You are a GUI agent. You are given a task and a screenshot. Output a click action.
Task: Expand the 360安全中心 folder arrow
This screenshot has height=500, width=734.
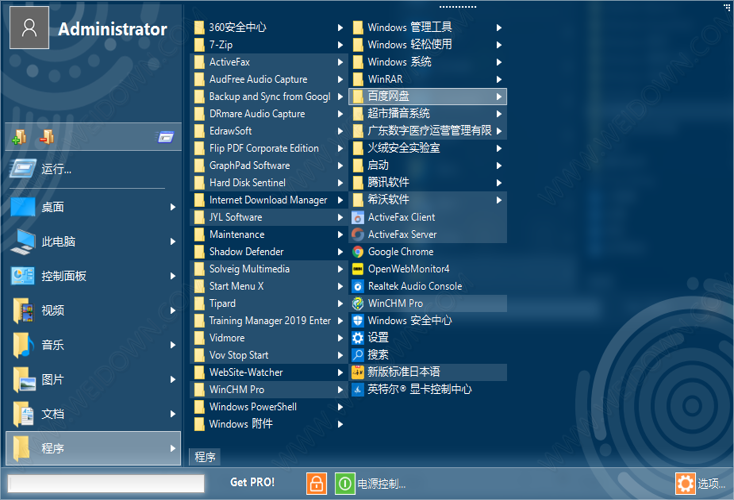340,28
